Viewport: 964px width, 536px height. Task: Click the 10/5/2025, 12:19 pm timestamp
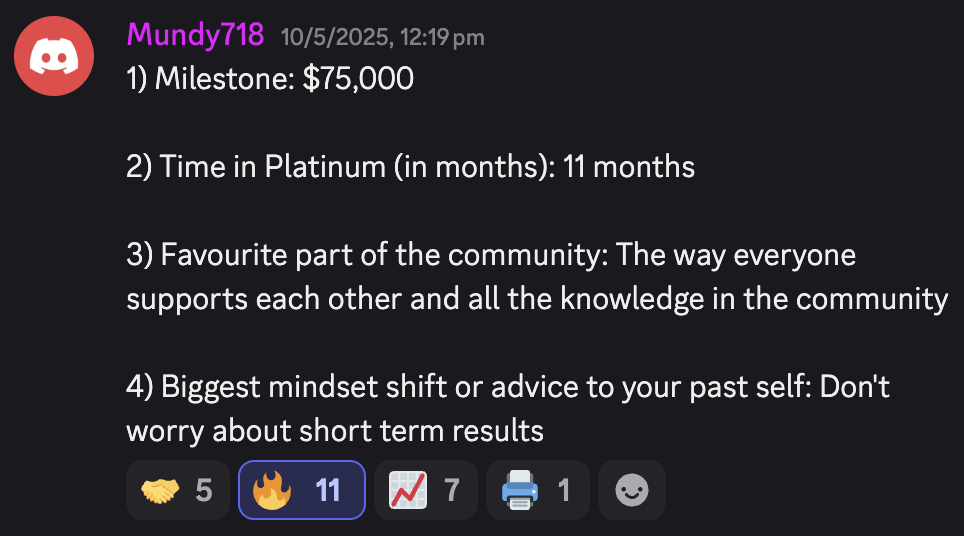(382, 37)
